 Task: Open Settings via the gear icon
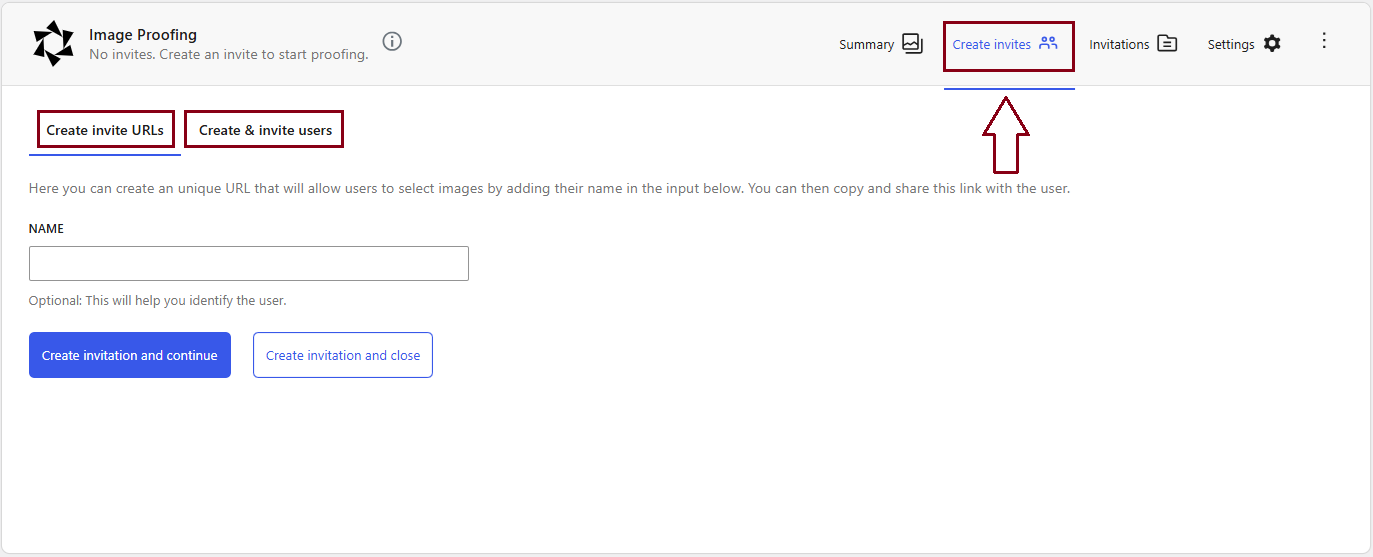point(1272,44)
